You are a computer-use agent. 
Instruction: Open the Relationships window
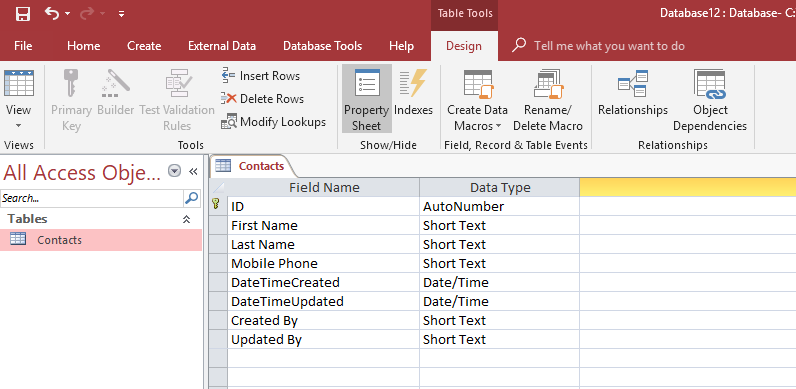(633, 92)
